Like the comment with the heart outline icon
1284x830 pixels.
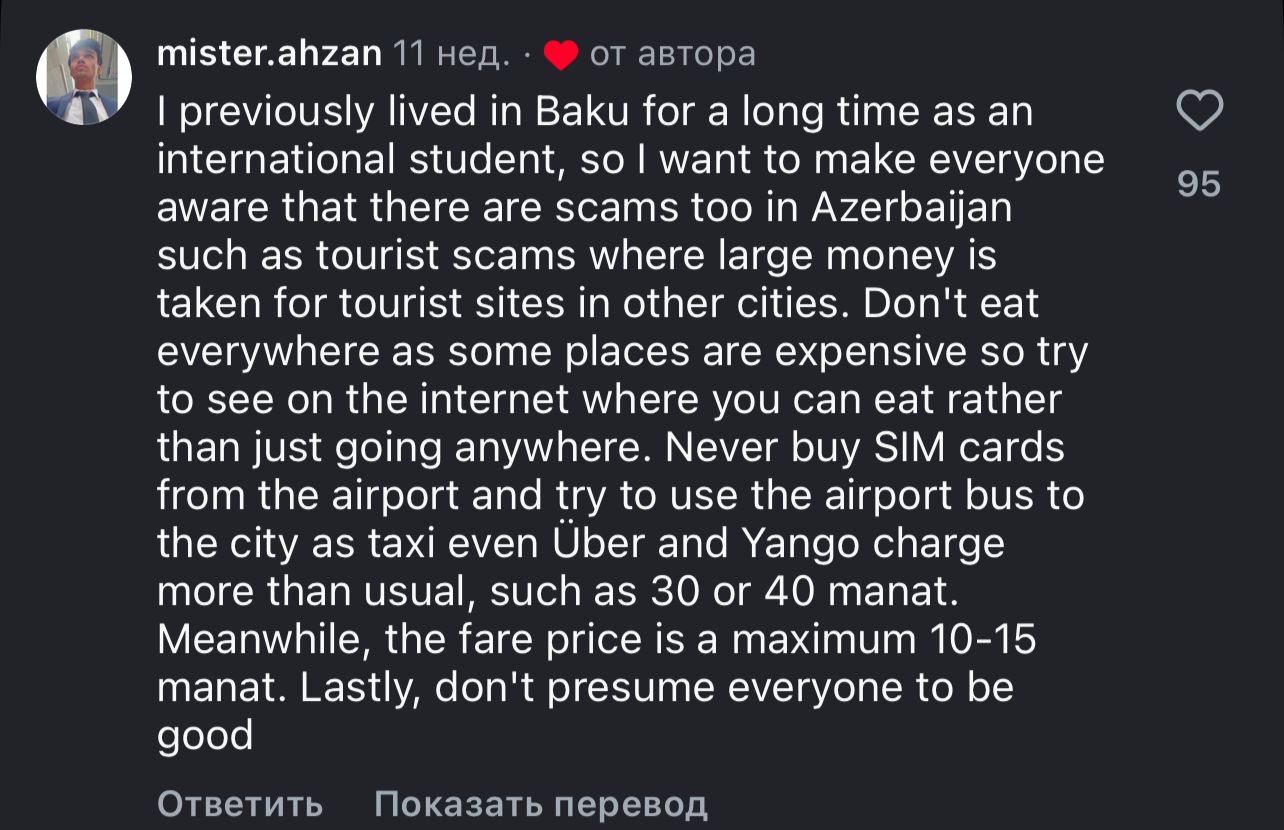click(1199, 110)
